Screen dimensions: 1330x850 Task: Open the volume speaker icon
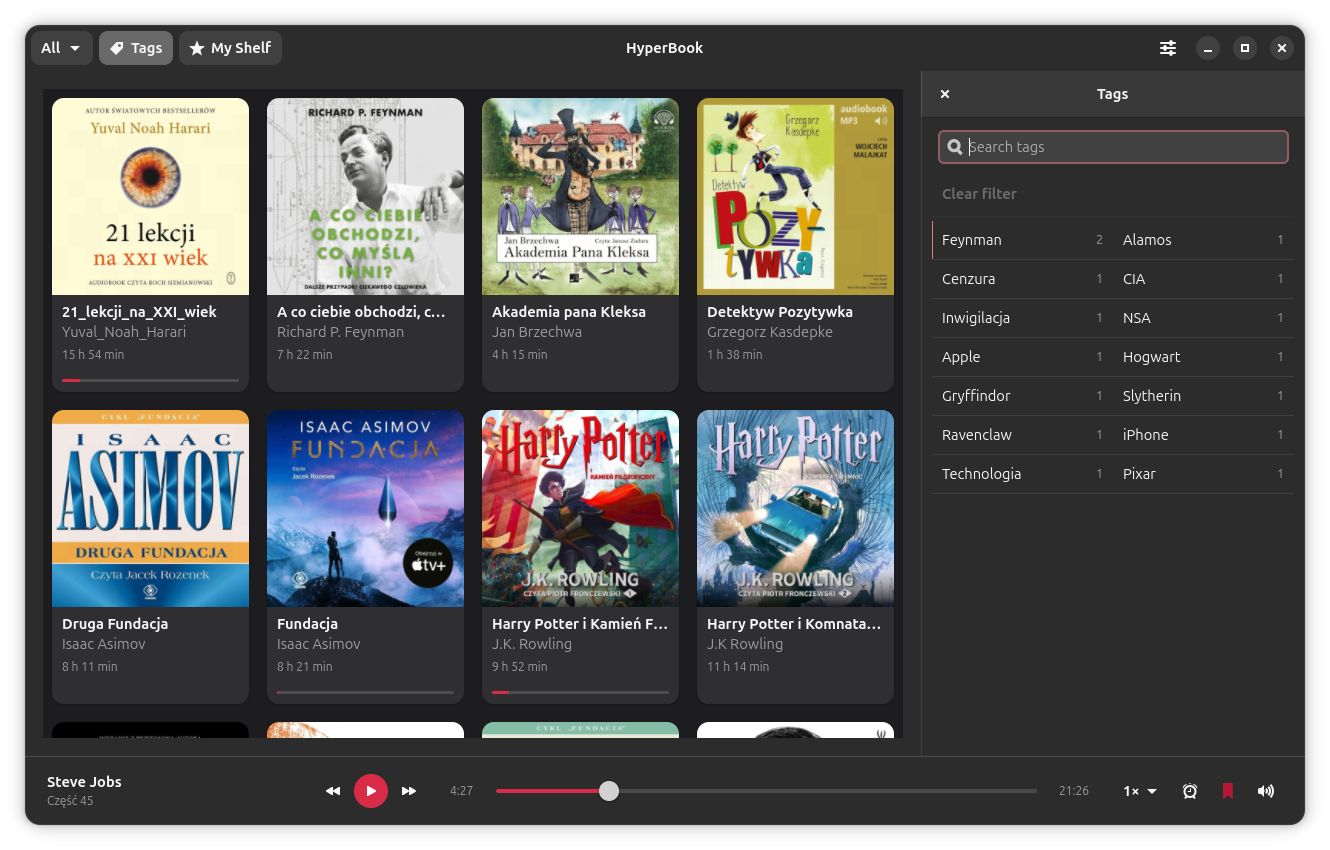coord(1266,791)
